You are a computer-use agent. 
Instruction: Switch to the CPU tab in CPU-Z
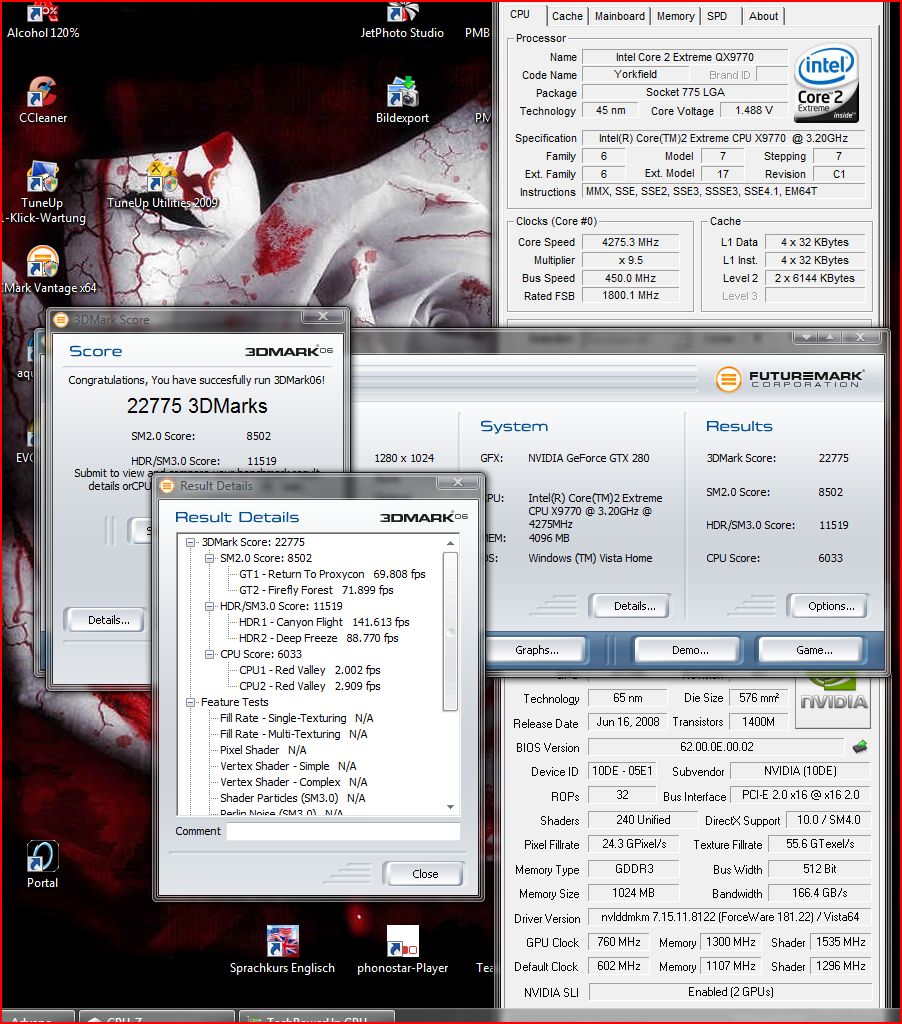tap(520, 14)
